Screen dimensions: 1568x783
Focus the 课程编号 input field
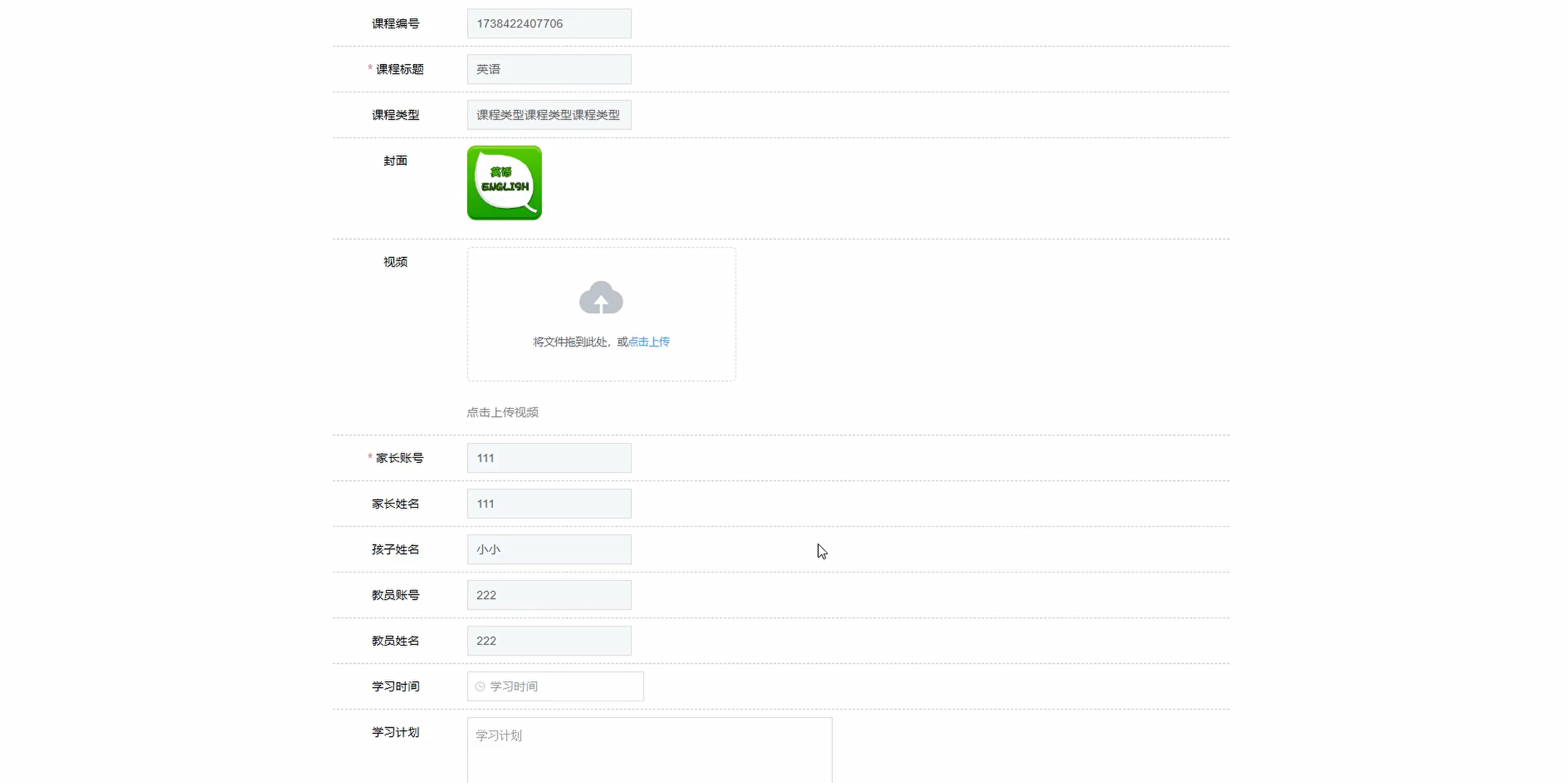pyautogui.click(x=548, y=23)
